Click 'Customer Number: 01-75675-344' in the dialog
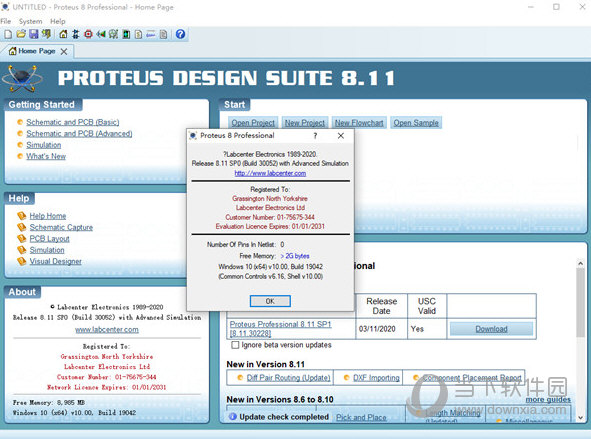 [270, 217]
